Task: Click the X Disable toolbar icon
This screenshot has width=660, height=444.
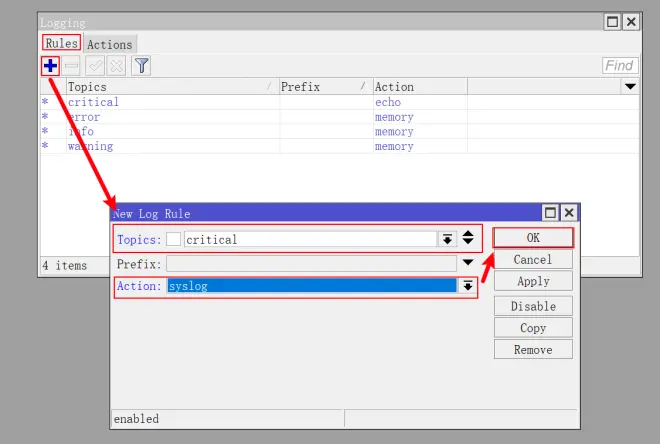Action: coord(116,66)
